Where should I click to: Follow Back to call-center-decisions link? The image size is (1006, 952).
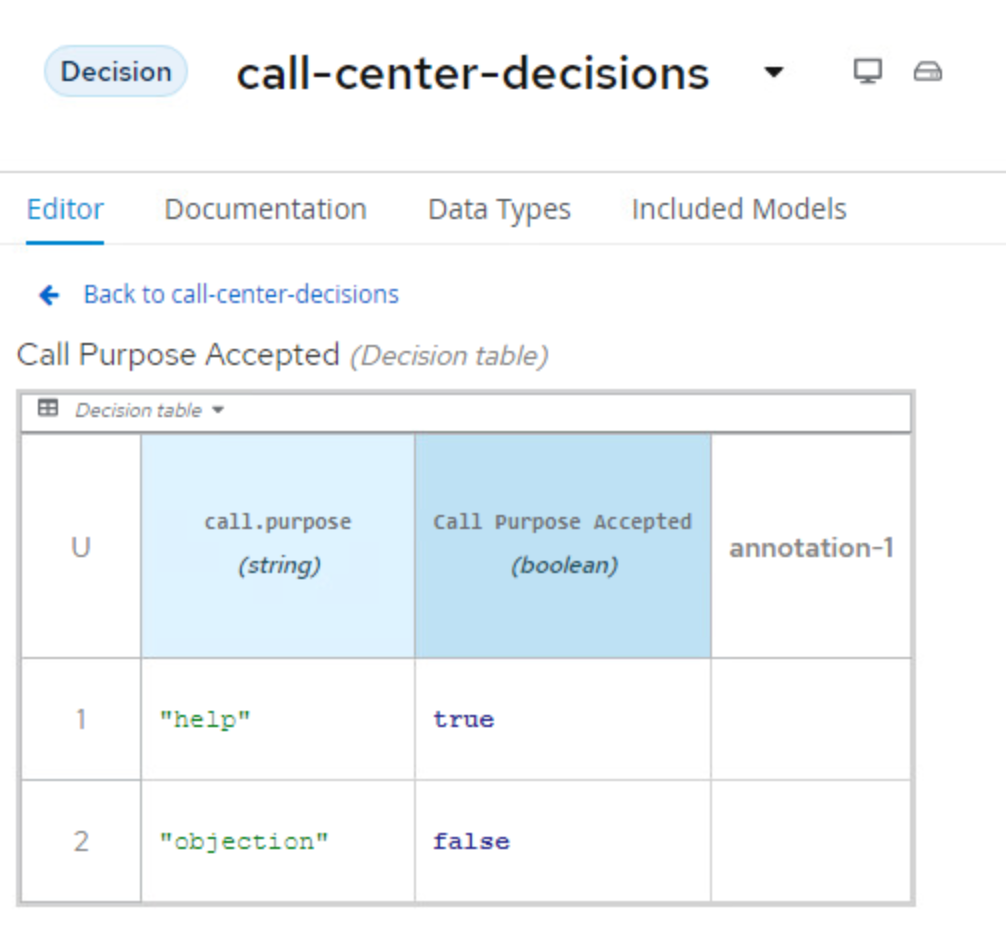pos(241,294)
